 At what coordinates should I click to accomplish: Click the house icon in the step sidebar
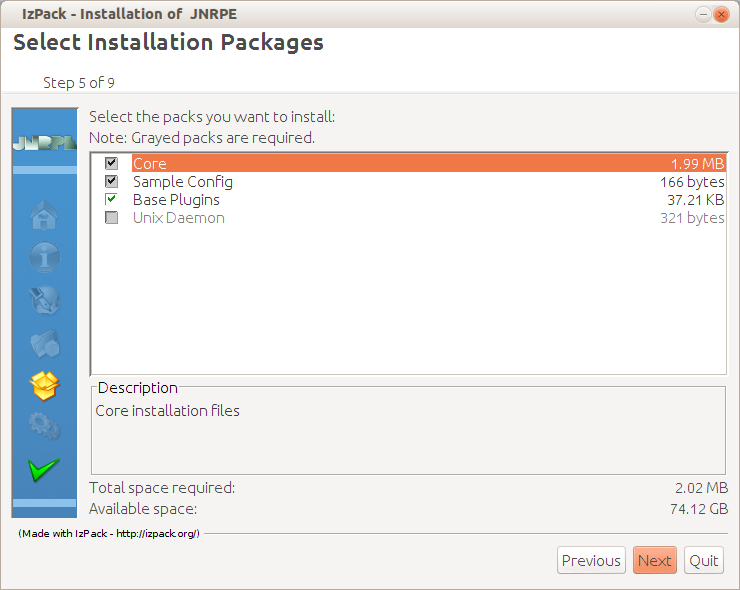pos(44,215)
